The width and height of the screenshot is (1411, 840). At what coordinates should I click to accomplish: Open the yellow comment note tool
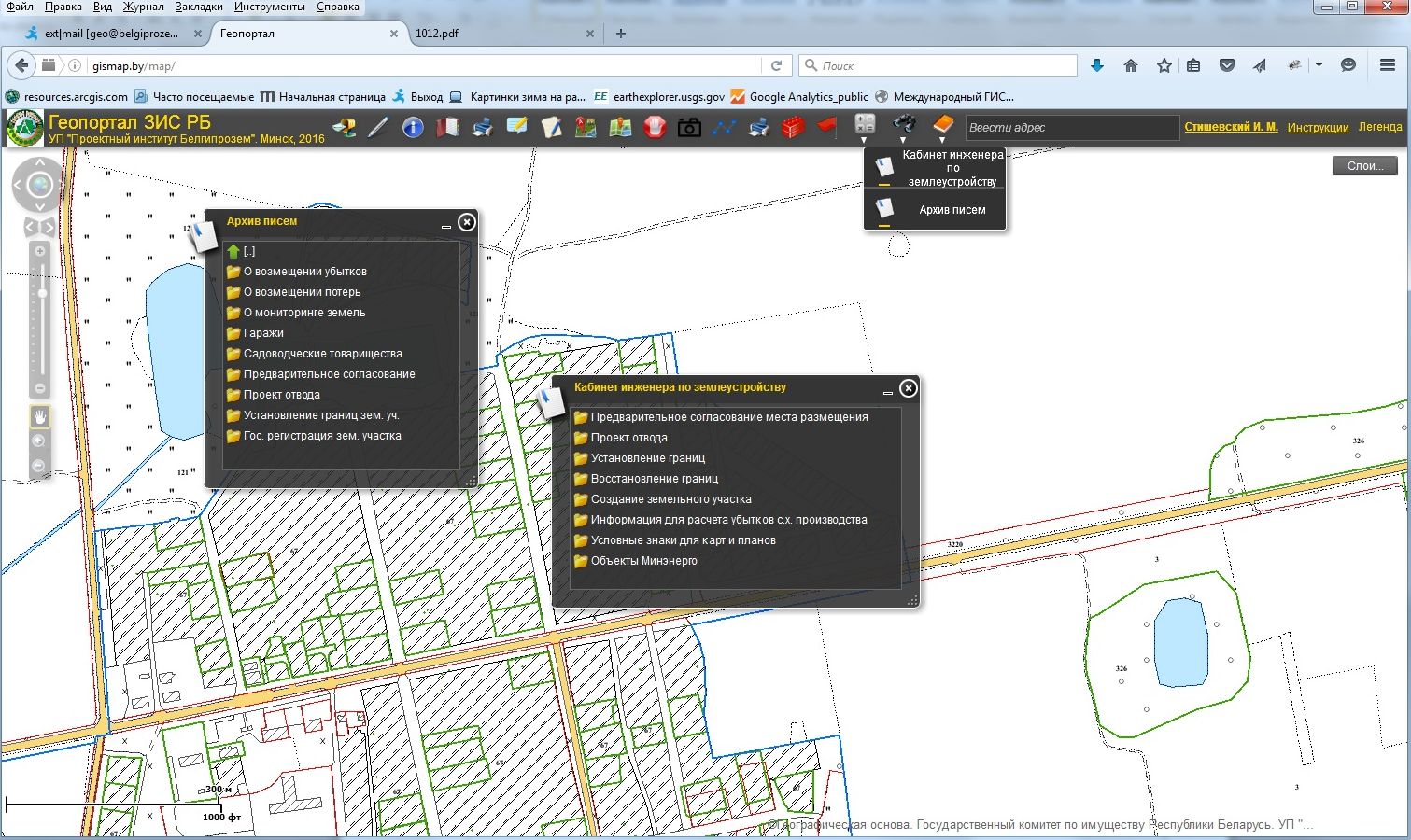coord(516,127)
